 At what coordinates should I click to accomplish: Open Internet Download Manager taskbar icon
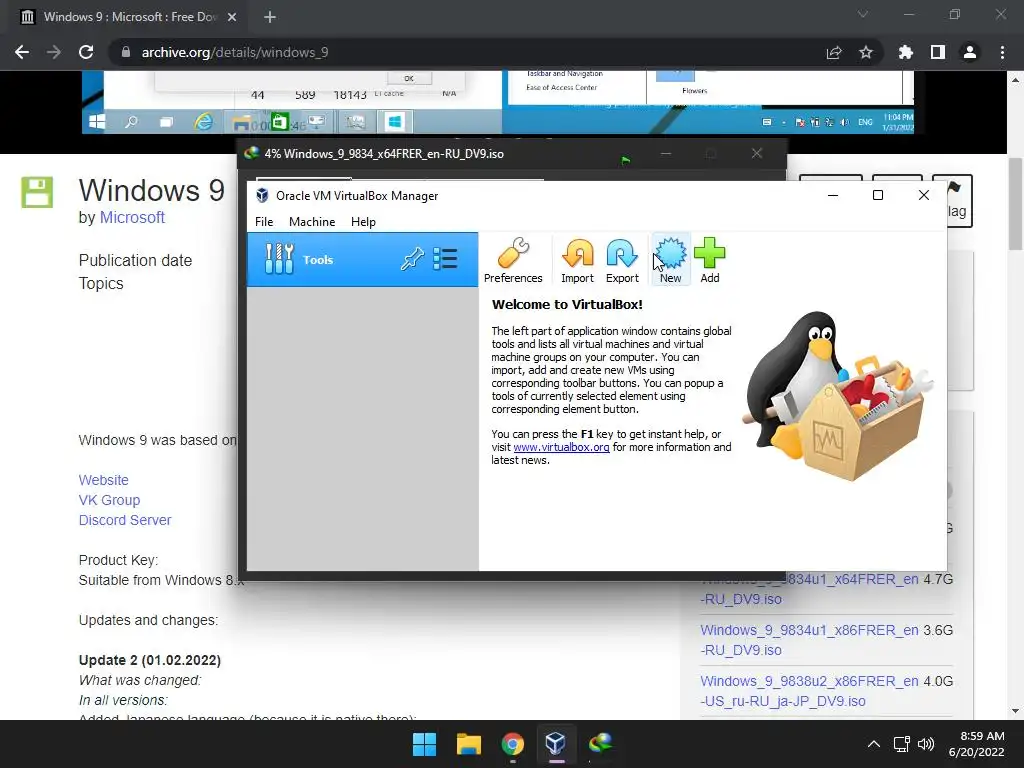tap(600, 744)
